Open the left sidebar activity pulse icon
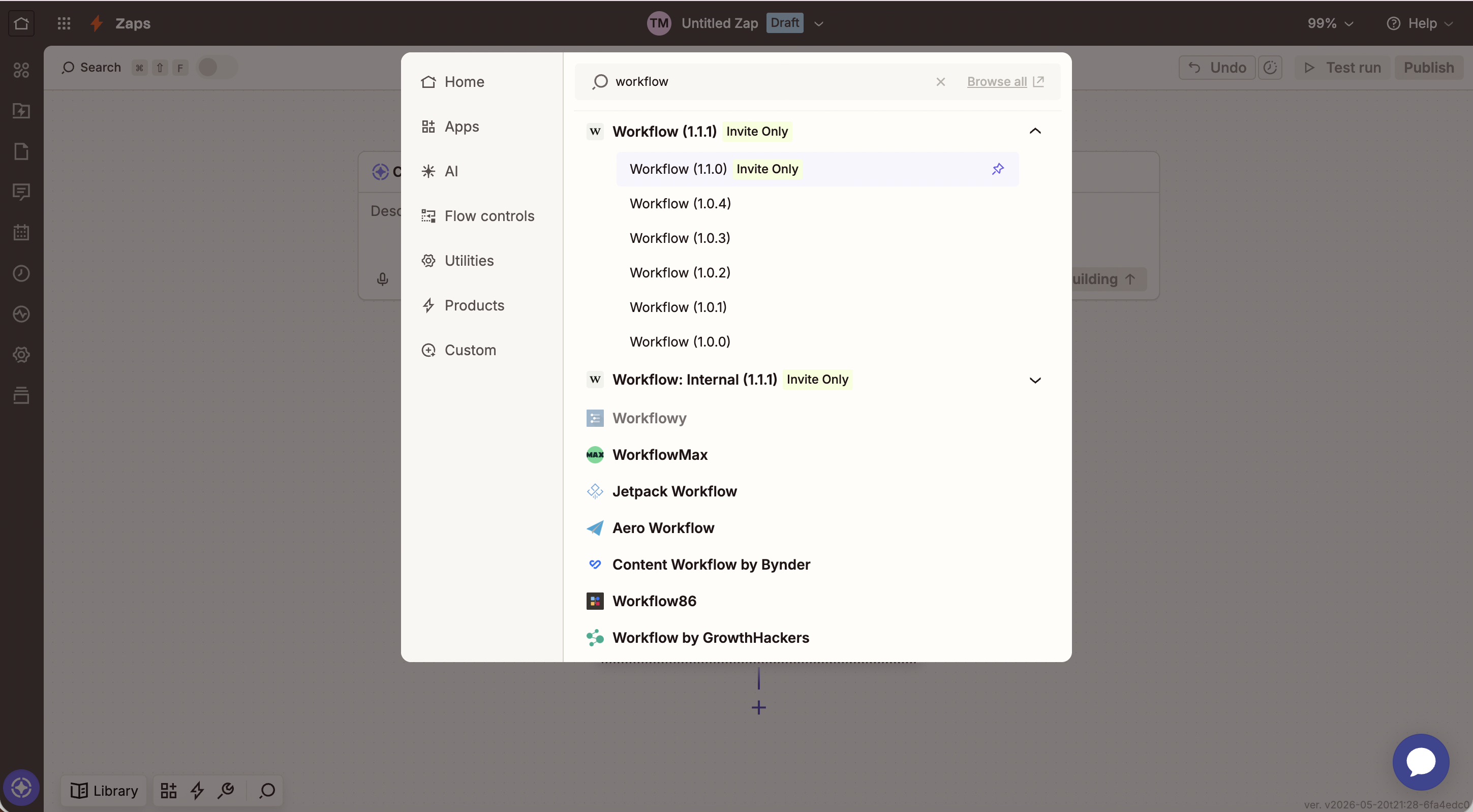The height and width of the screenshot is (812, 1473). [x=21, y=314]
